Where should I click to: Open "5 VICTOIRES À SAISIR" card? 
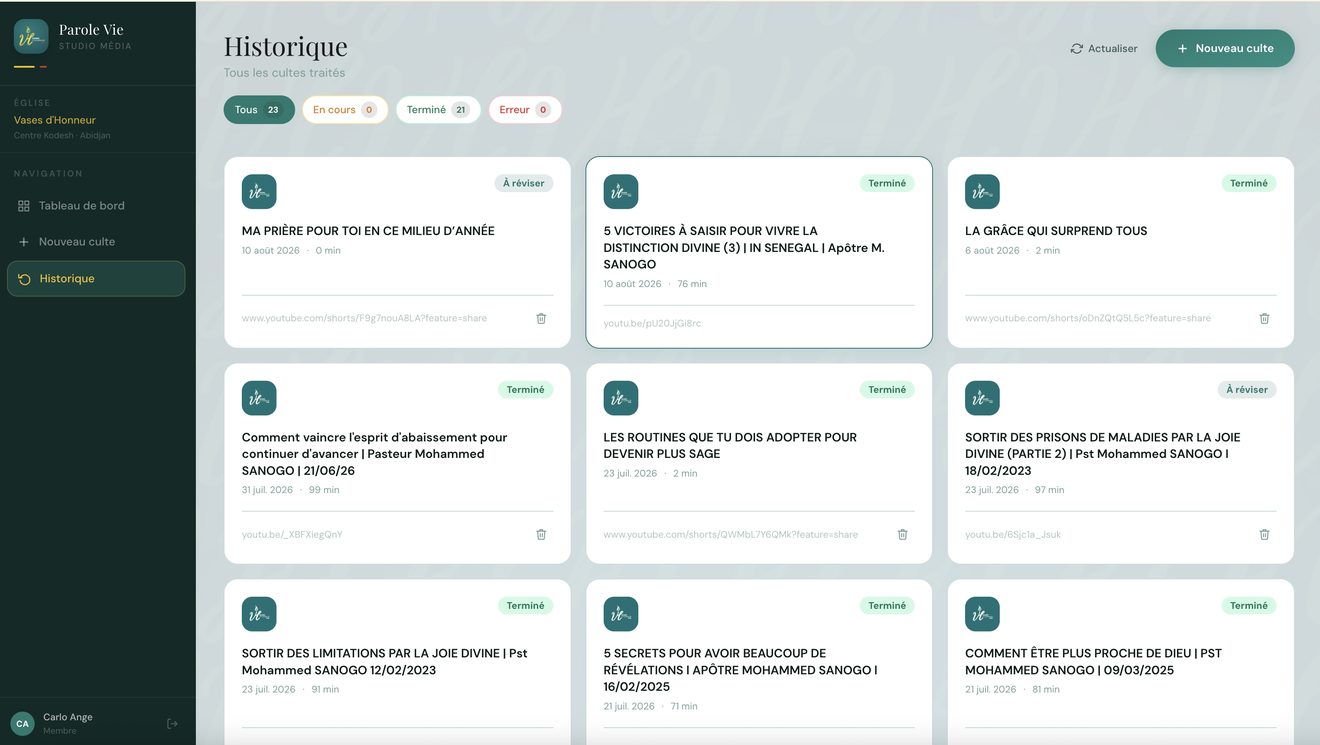coord(759,252)
